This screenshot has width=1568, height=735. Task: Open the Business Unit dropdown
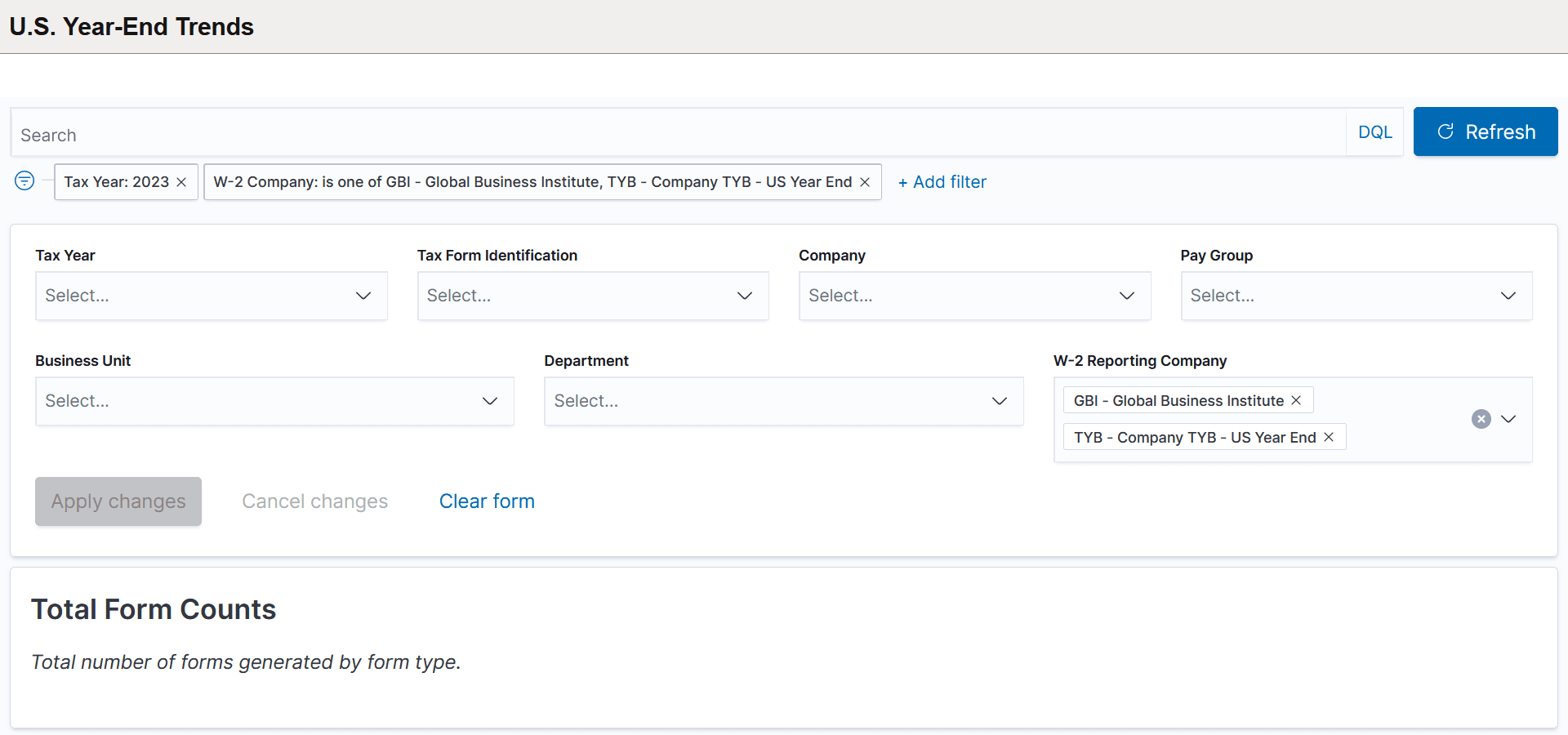tap(274, 401)
